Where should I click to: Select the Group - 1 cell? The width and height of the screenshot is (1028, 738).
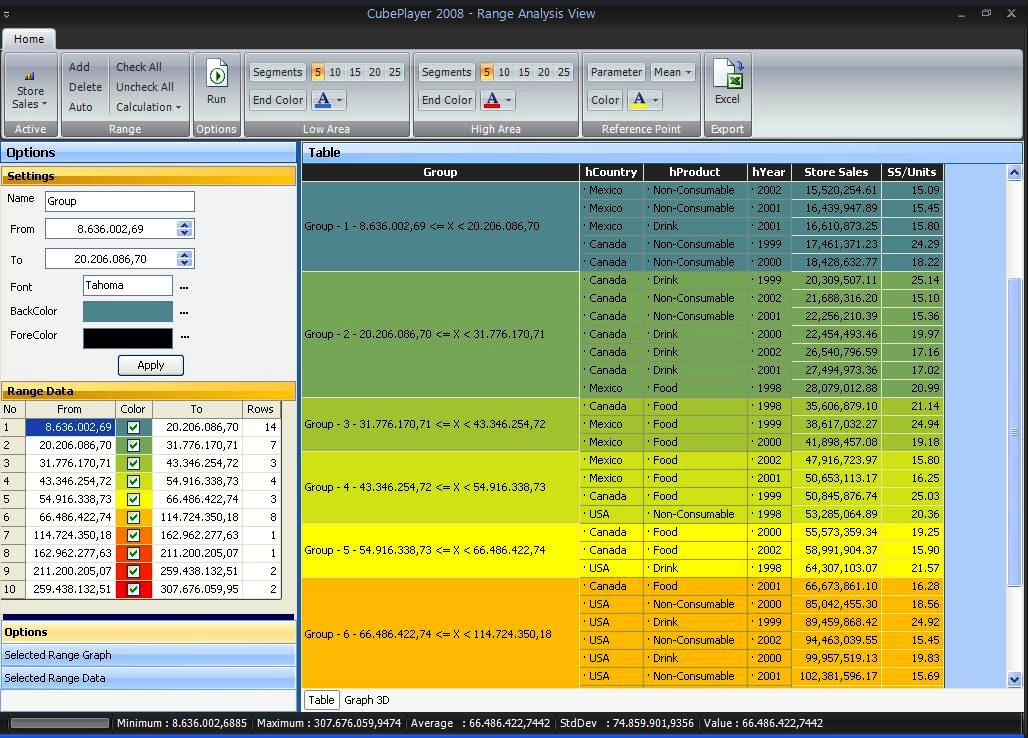440,226
